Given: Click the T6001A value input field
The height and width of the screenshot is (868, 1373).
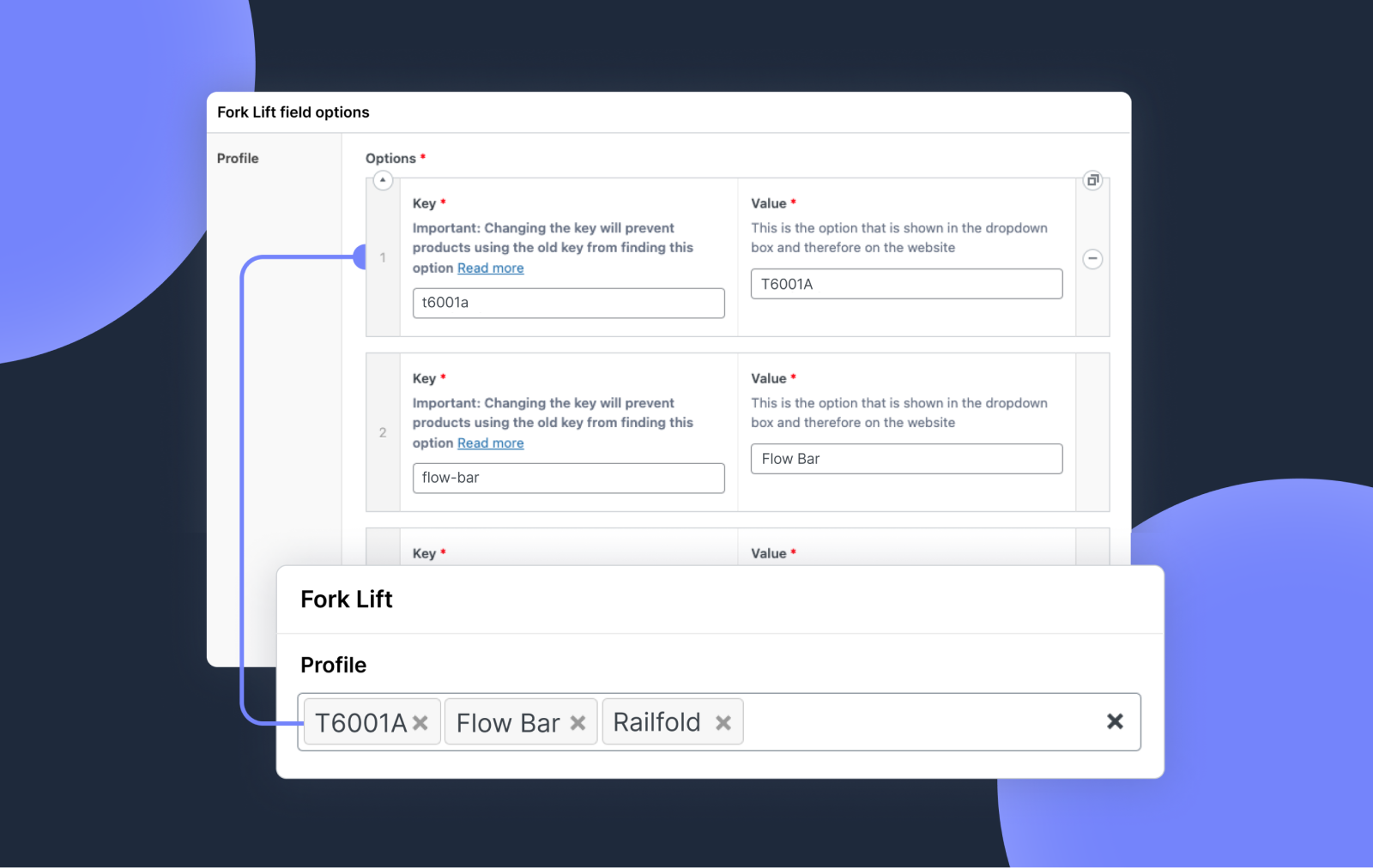Looking at the screenshot, I should pyautogui.click(x=906, y=284).
